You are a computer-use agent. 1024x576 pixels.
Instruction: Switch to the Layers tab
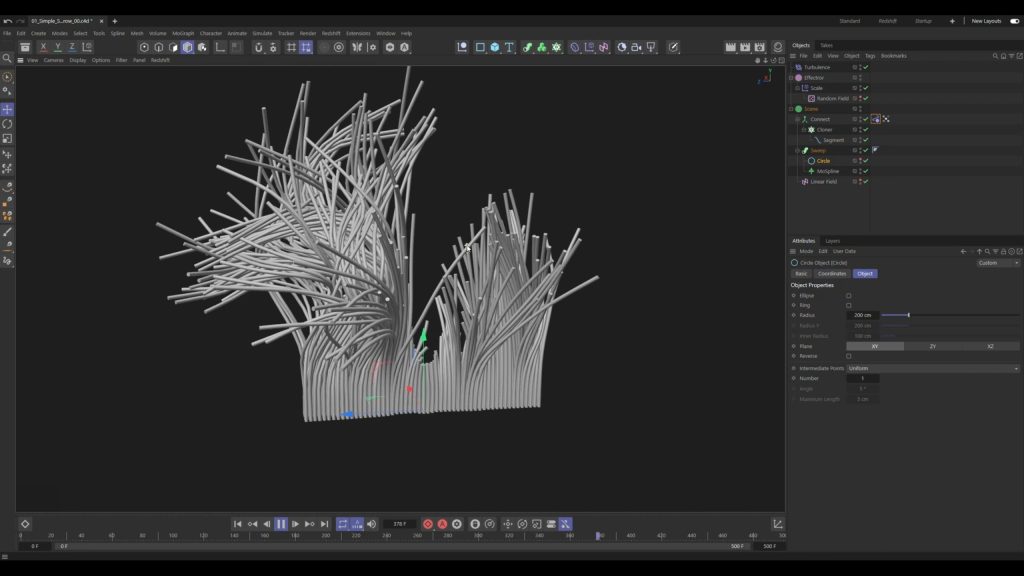click(832, 241)
